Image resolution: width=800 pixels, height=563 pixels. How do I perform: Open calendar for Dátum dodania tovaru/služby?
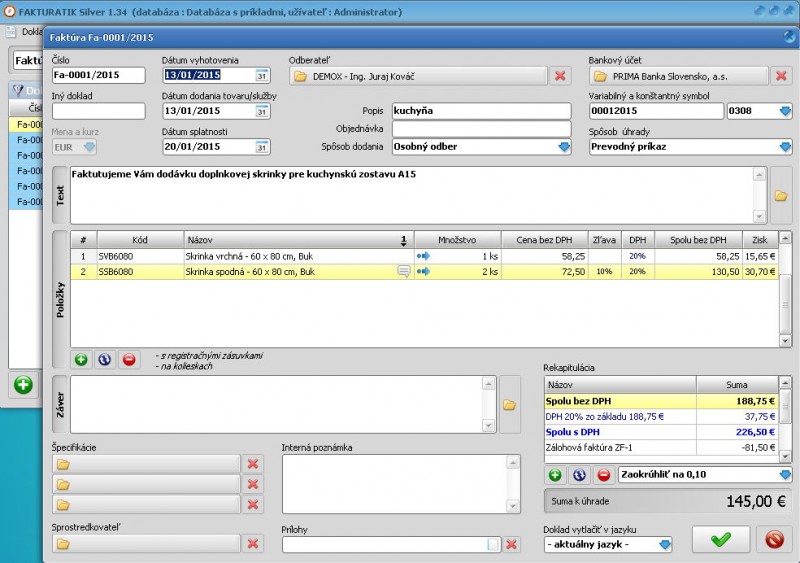pyautogui.click(x=262, y=111)
